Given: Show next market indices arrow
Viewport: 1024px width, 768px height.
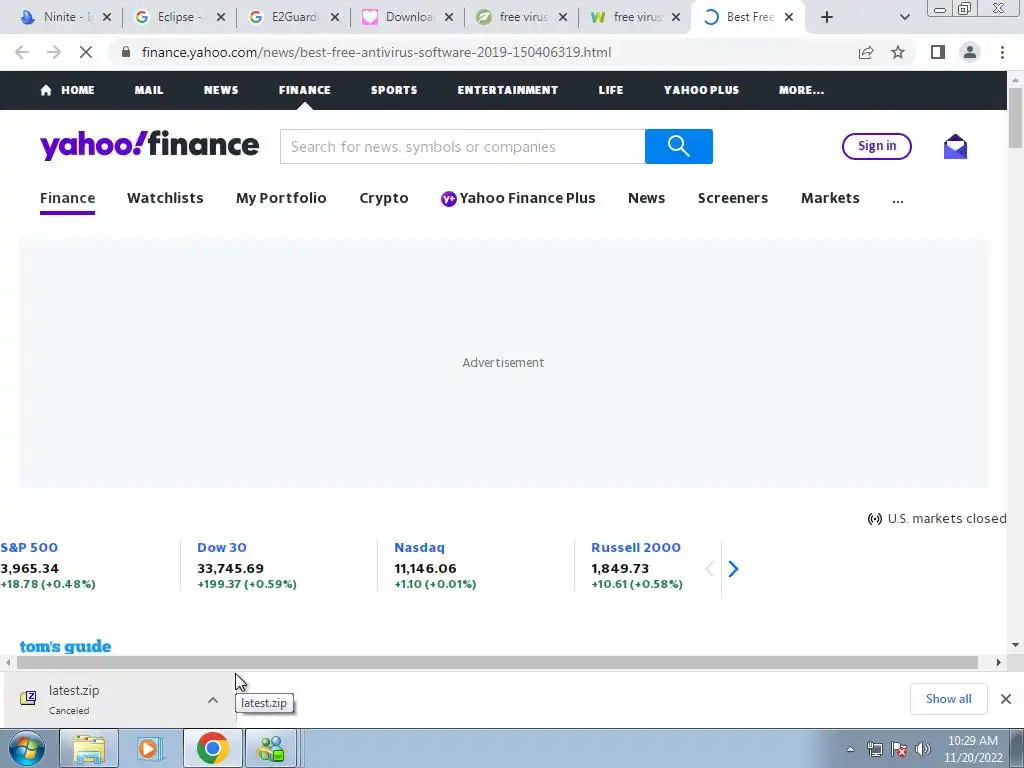Looking at the screenshot, I should click(x=733, y=569).
